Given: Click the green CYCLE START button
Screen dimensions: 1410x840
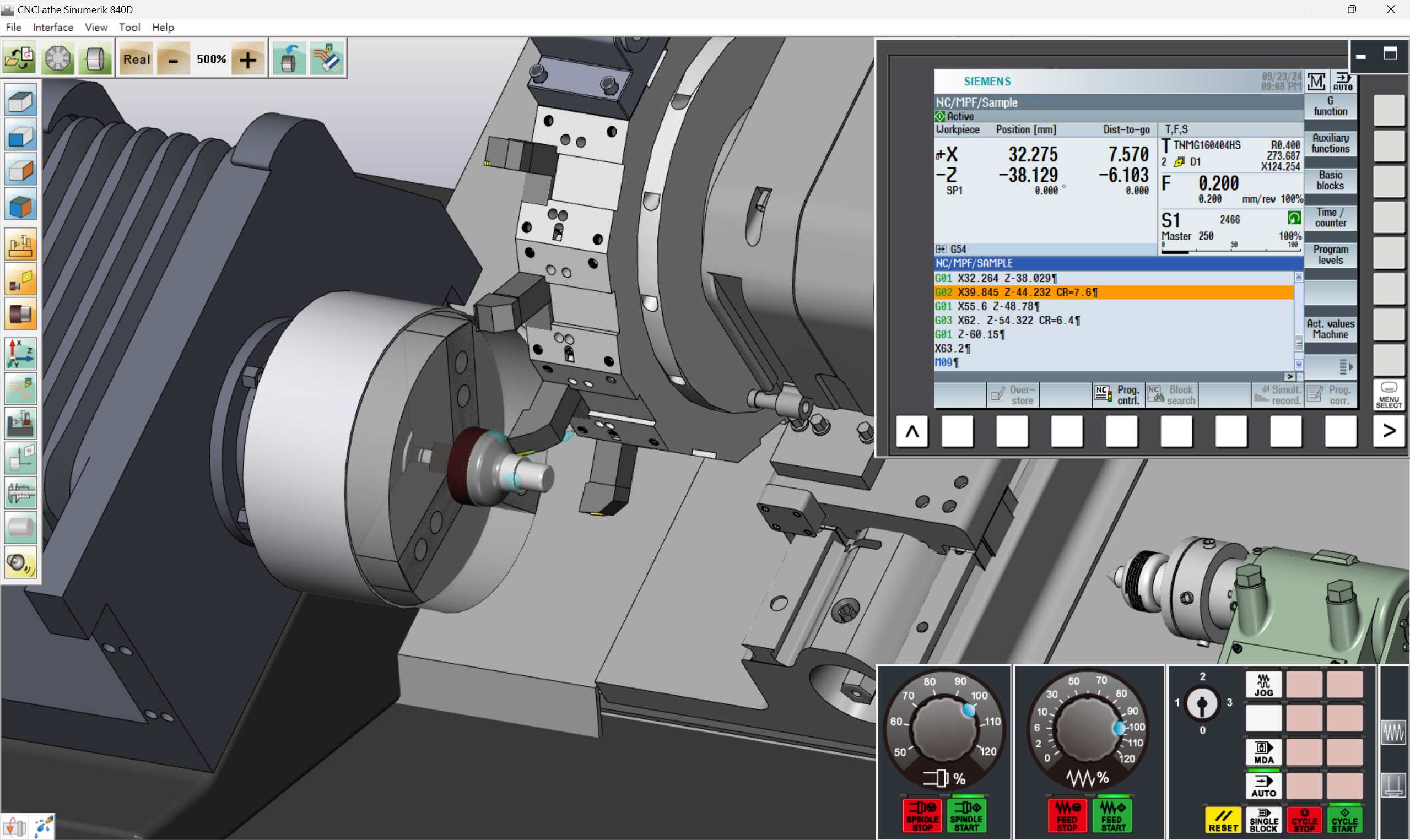Looking at the screenshot, I should click(x=1344, y=820).
